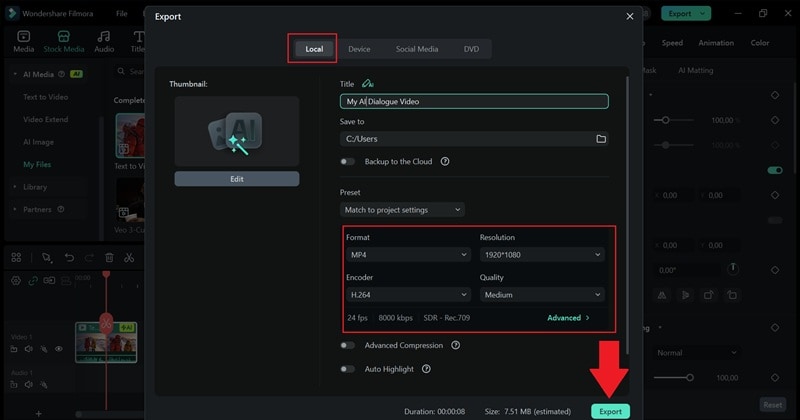Collapse the AI Media section in sidebar
800x420 pixels.
15,74
